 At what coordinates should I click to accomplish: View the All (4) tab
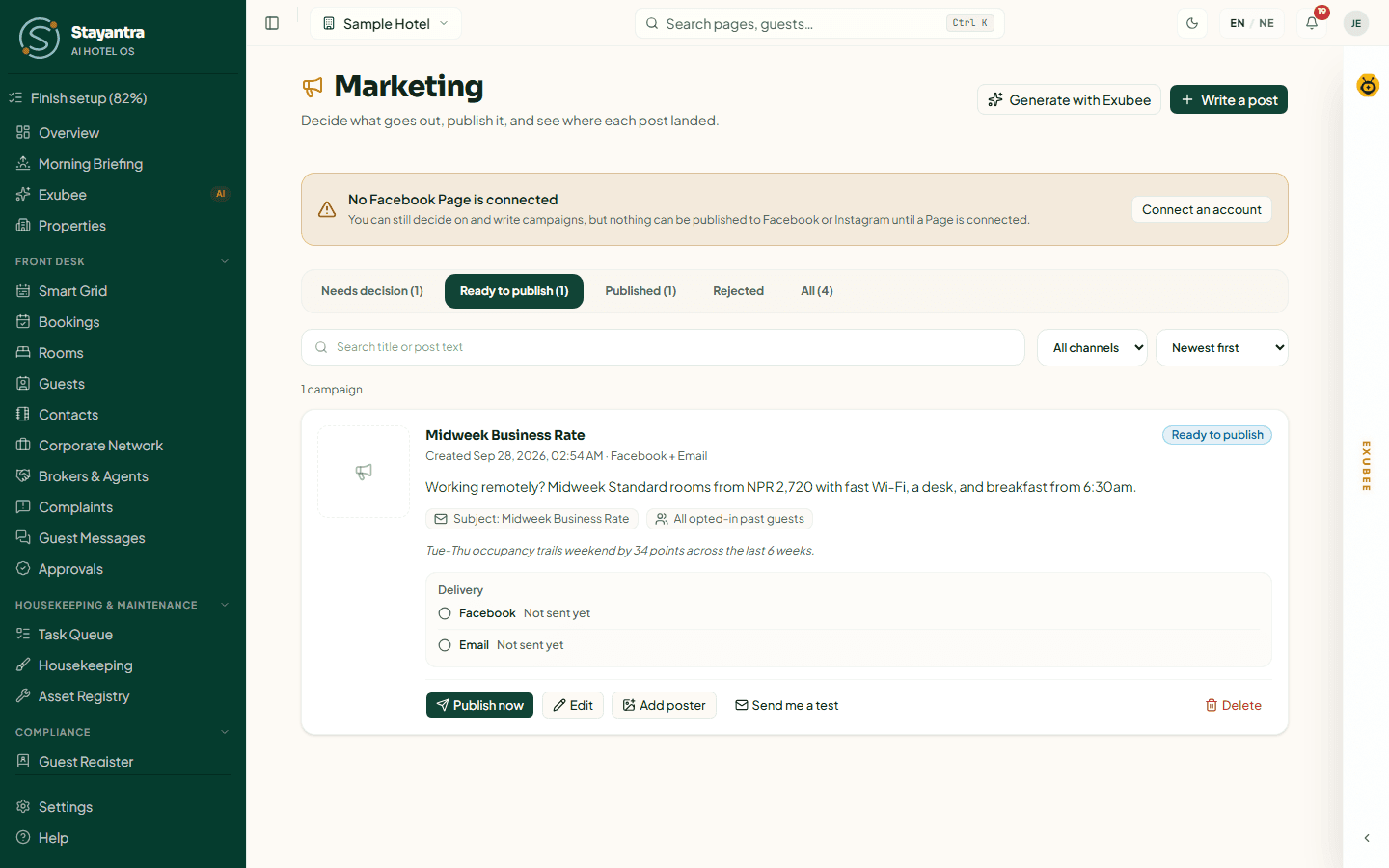point(817,291)
